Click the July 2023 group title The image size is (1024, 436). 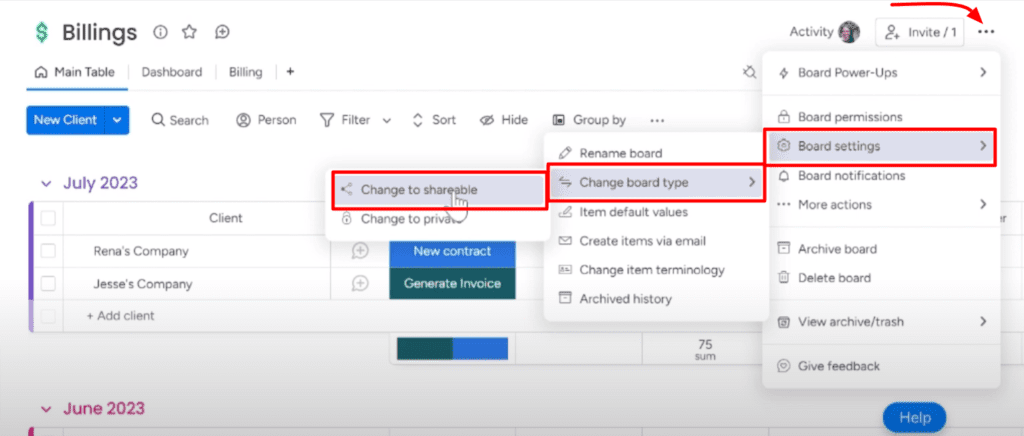101,183
